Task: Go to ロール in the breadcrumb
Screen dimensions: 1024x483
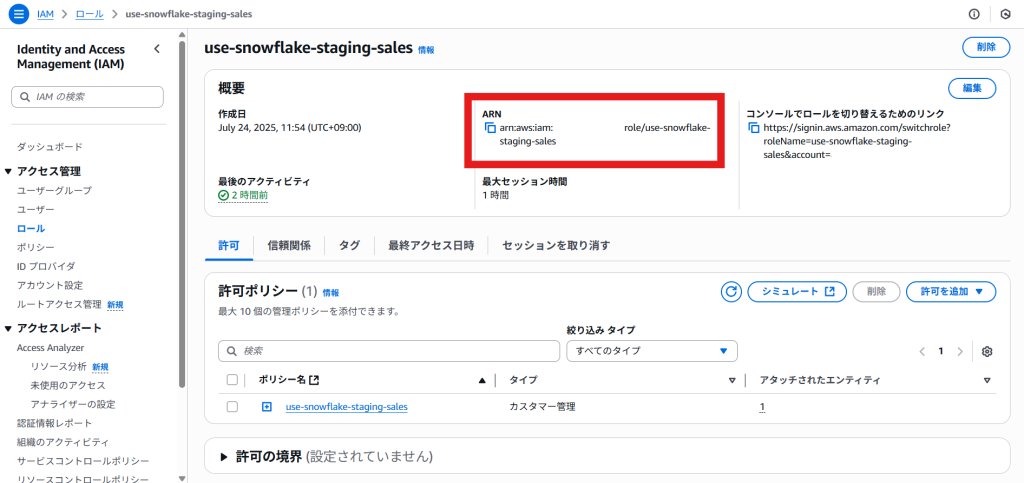Action: [89, 14]
